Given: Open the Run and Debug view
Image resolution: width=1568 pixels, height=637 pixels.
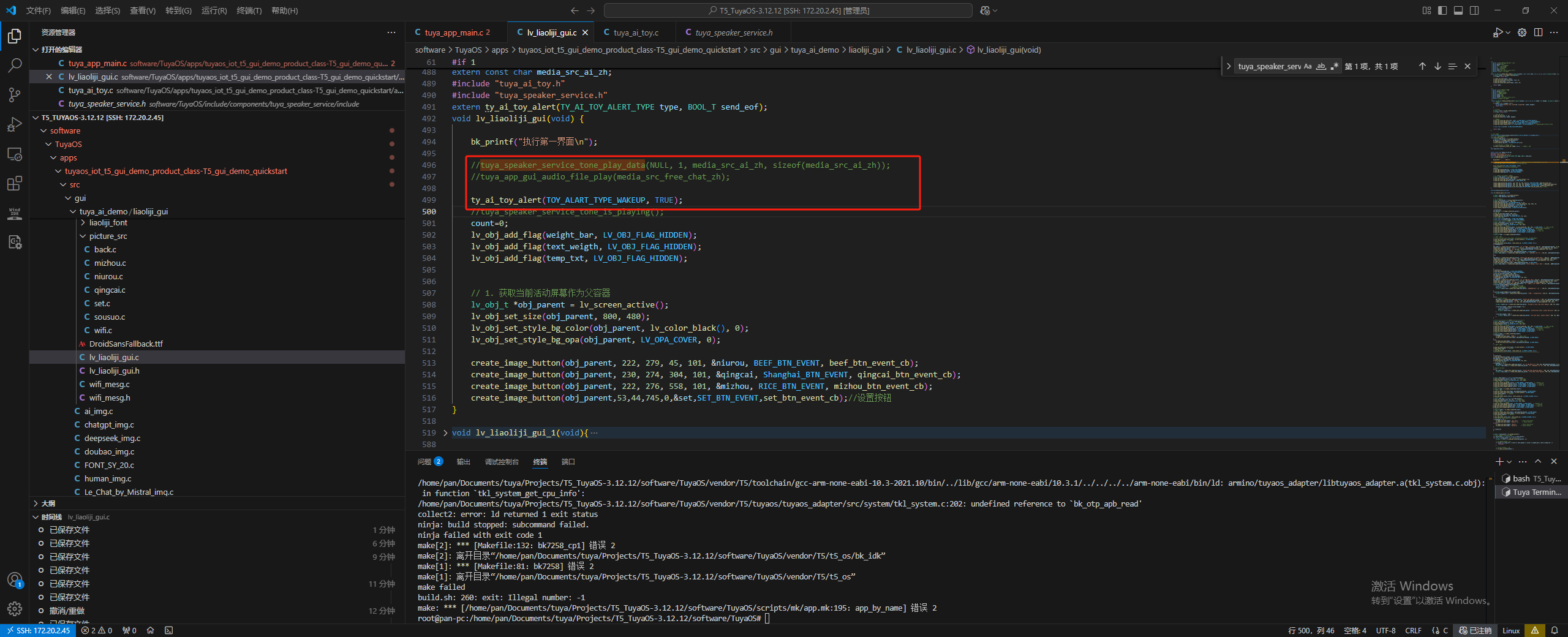Looking at the screenshot, I should pyautogui.click(x=15, y=124).
